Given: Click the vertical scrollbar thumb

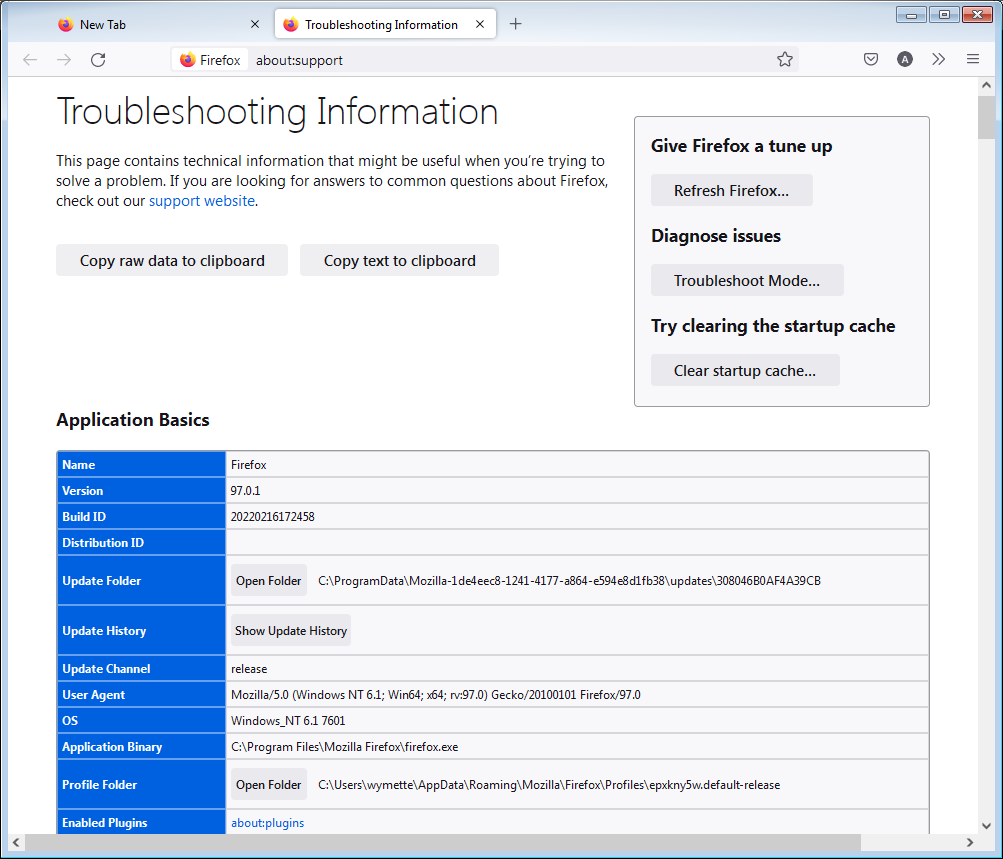Looking at the screenshot, I should tap(986, 117).
